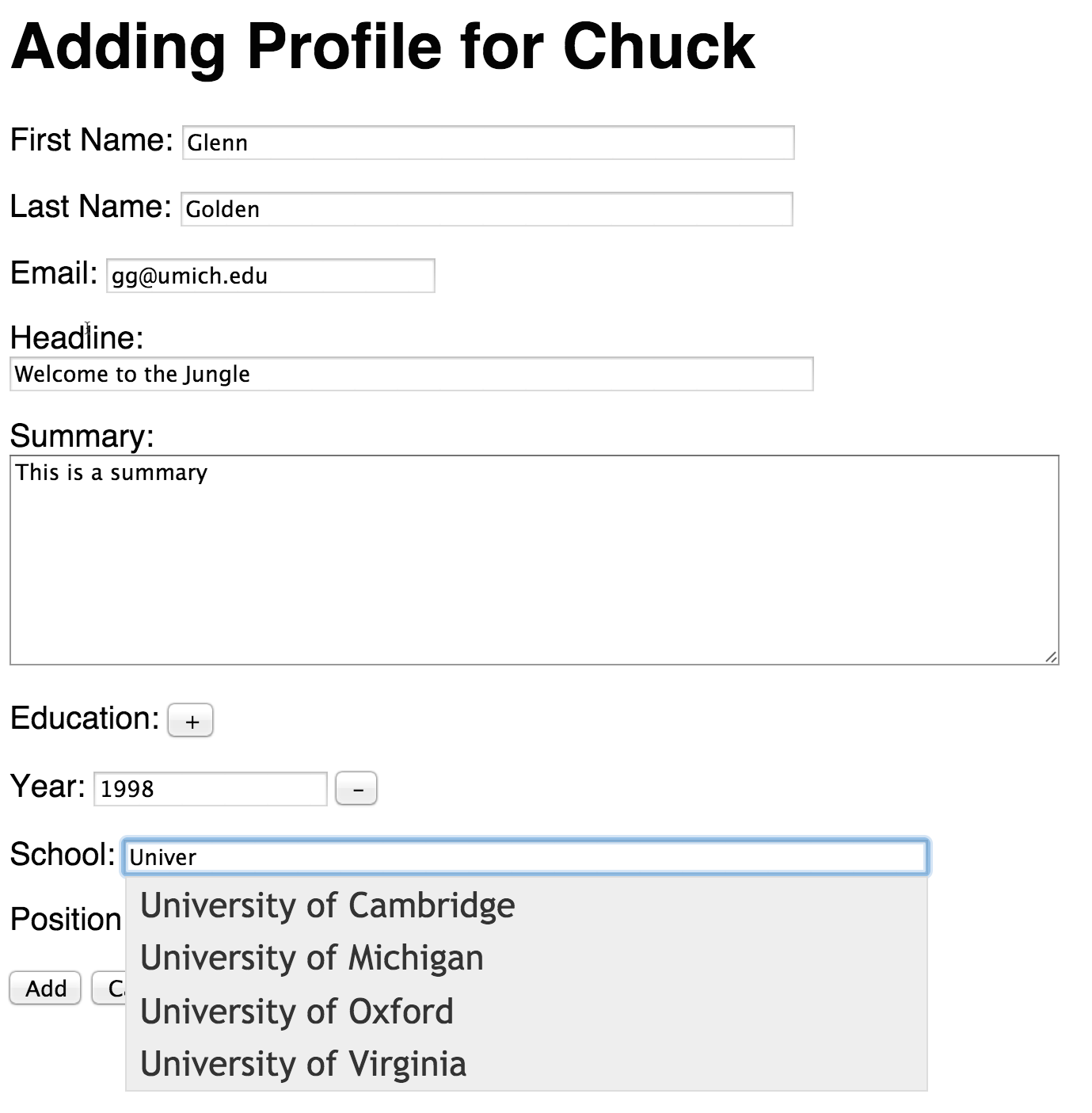Click the Add button
Viewport: 1092px width, 1113px height.
pyautogui.click(x=45, y=989)
